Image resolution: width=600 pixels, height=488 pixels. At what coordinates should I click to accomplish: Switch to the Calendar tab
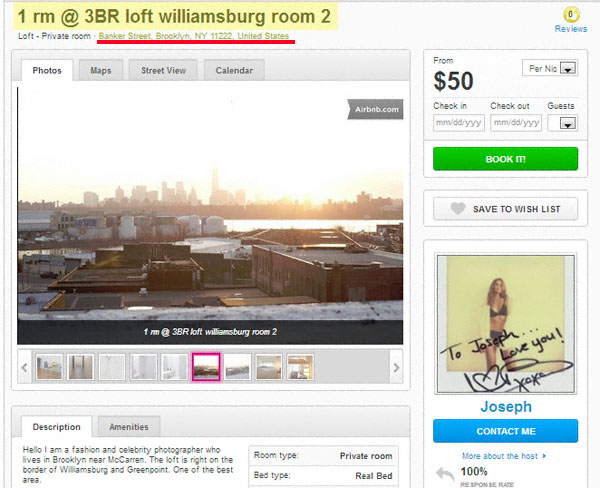[x=234, y=70]
